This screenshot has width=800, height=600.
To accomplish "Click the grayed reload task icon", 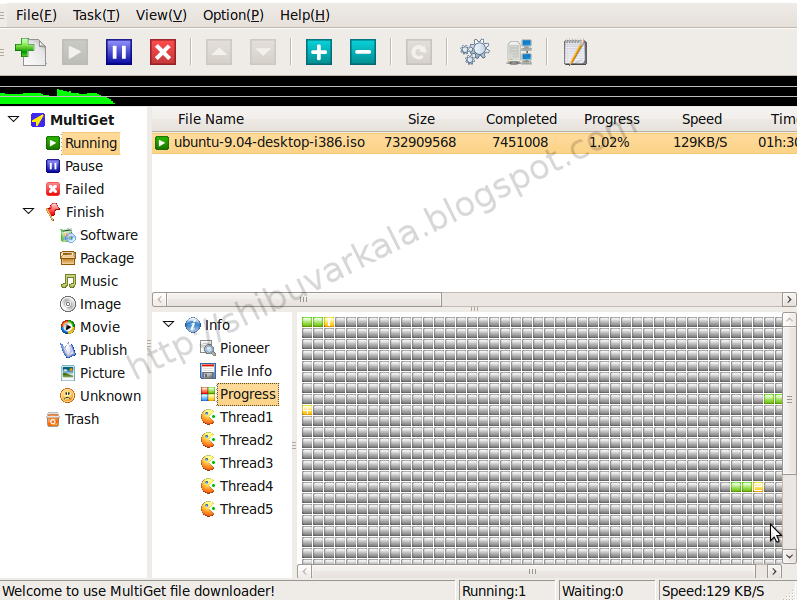I will coord(419,52).
